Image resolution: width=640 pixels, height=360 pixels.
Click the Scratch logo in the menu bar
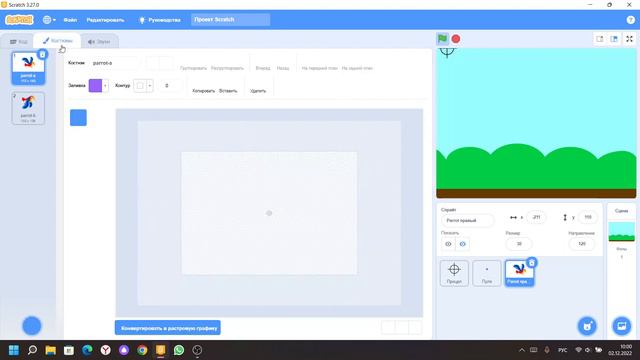coord(19,19)
